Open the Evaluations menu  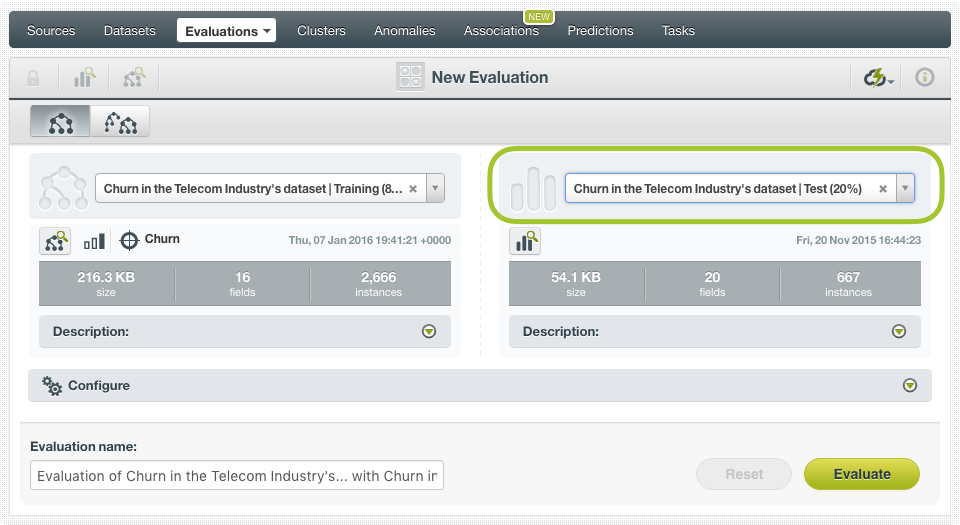227,31
